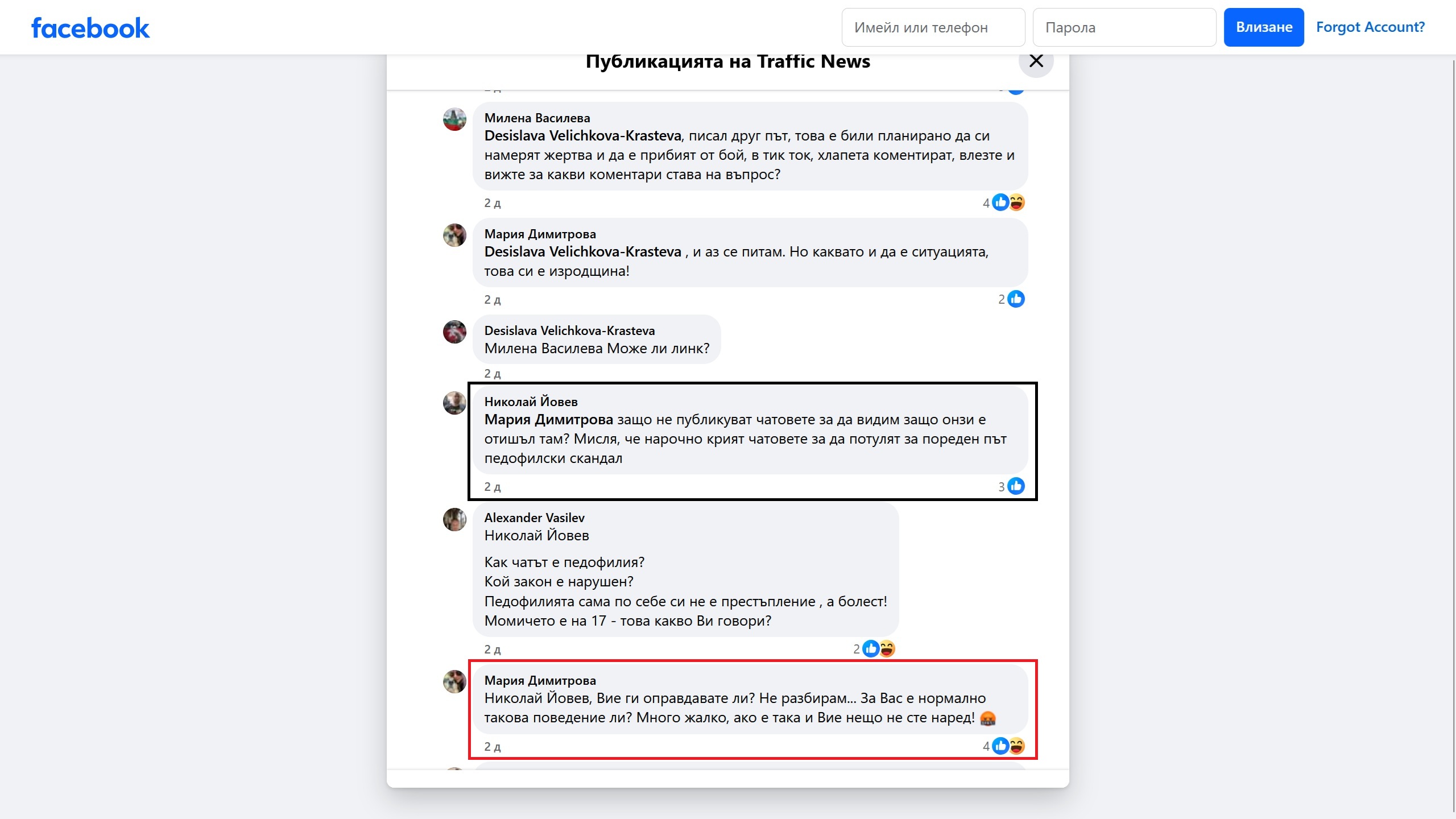Click Desislava Velichkova-Krasteva mention in Мария Димитрова's comment

[x=583, y=252]
